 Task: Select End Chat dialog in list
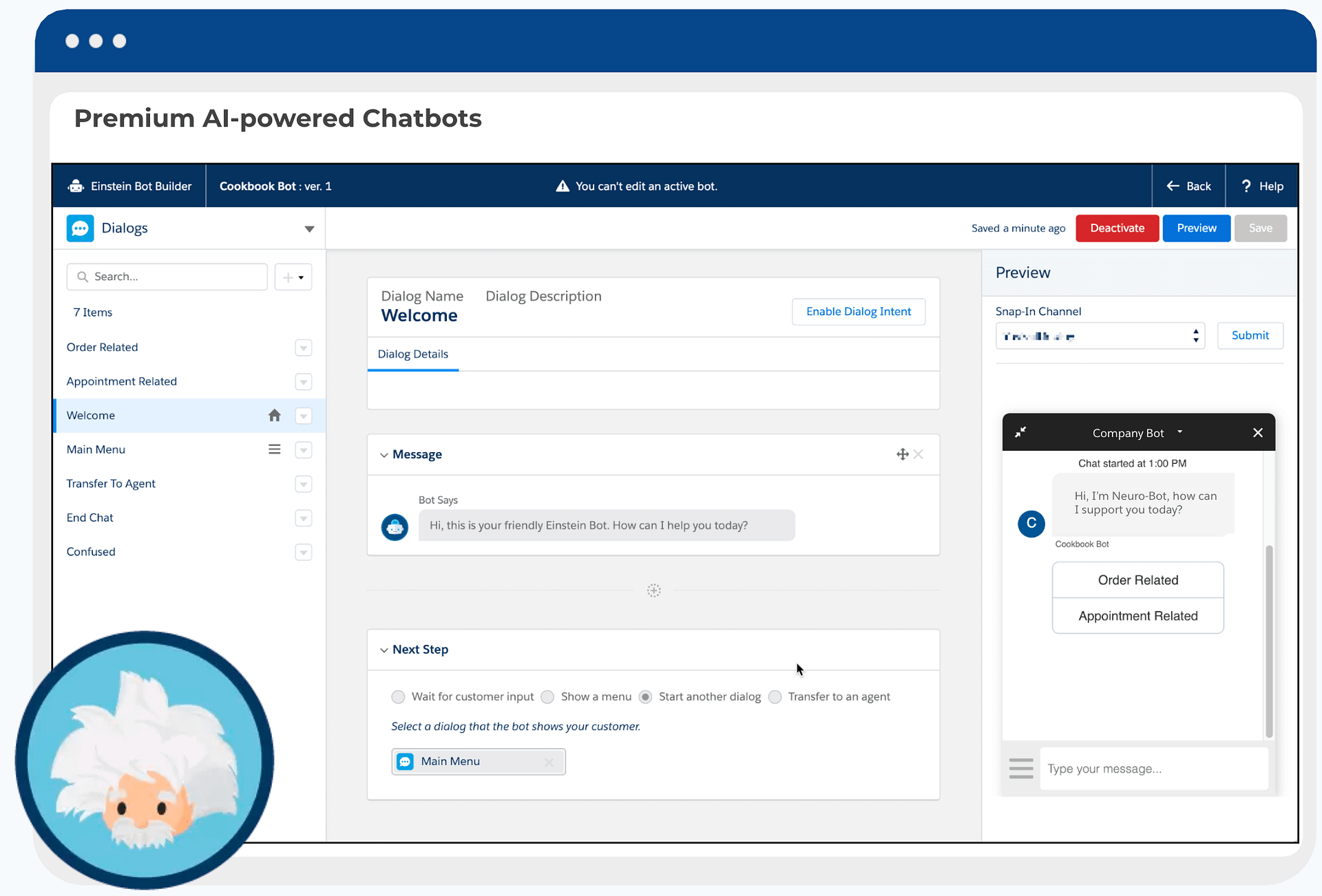(x=90, y=518)
